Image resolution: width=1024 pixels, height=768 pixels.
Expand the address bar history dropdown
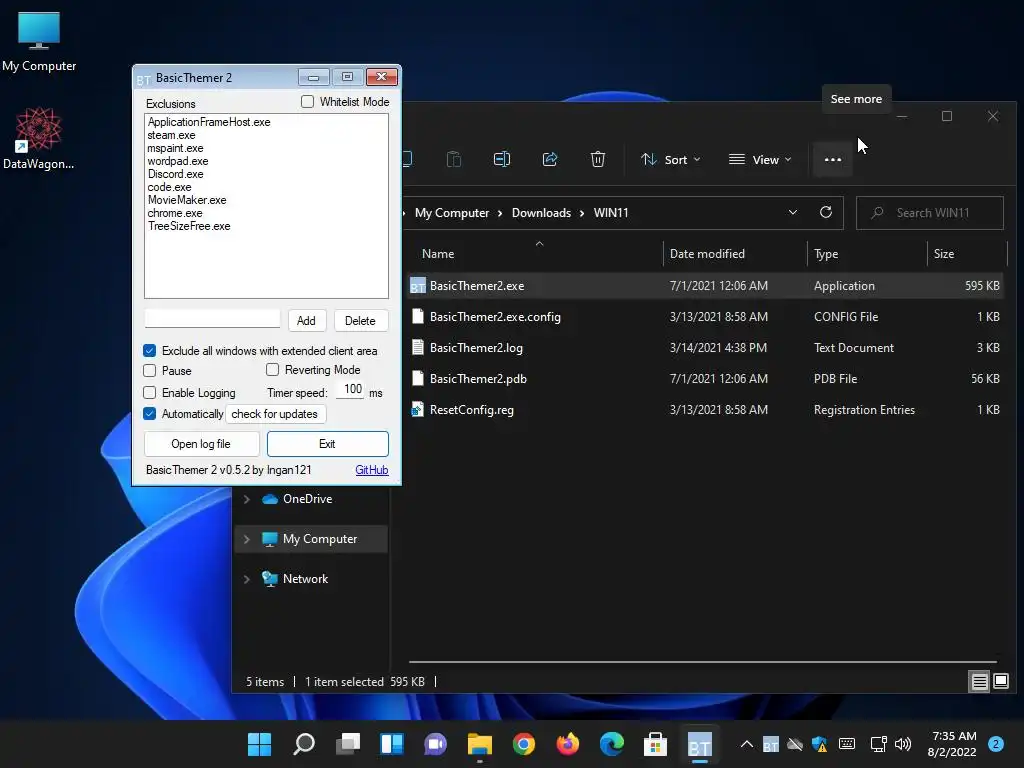(793, 212)
